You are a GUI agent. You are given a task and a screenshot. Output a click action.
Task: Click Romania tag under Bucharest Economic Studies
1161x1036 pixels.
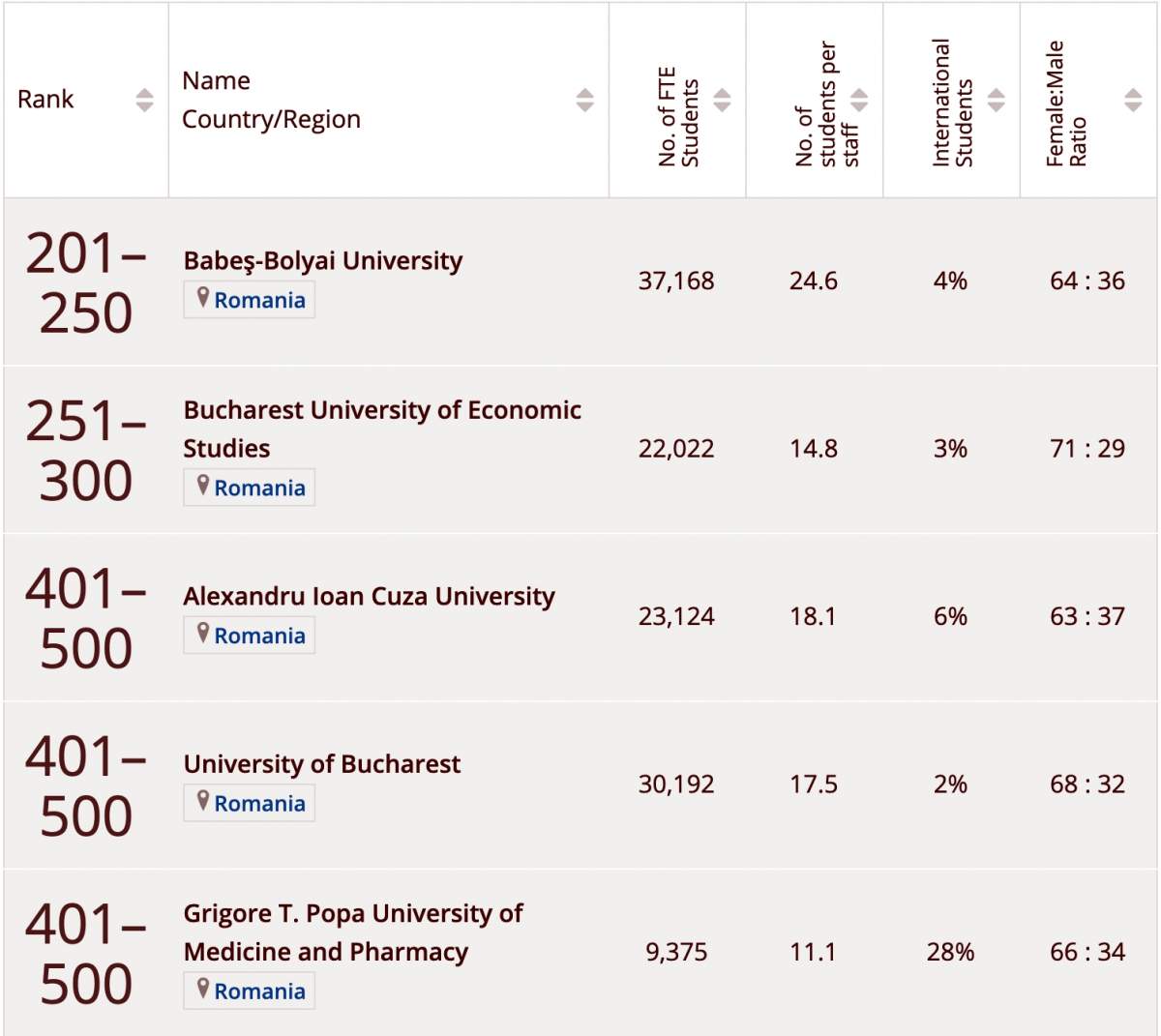click(259, 488)
